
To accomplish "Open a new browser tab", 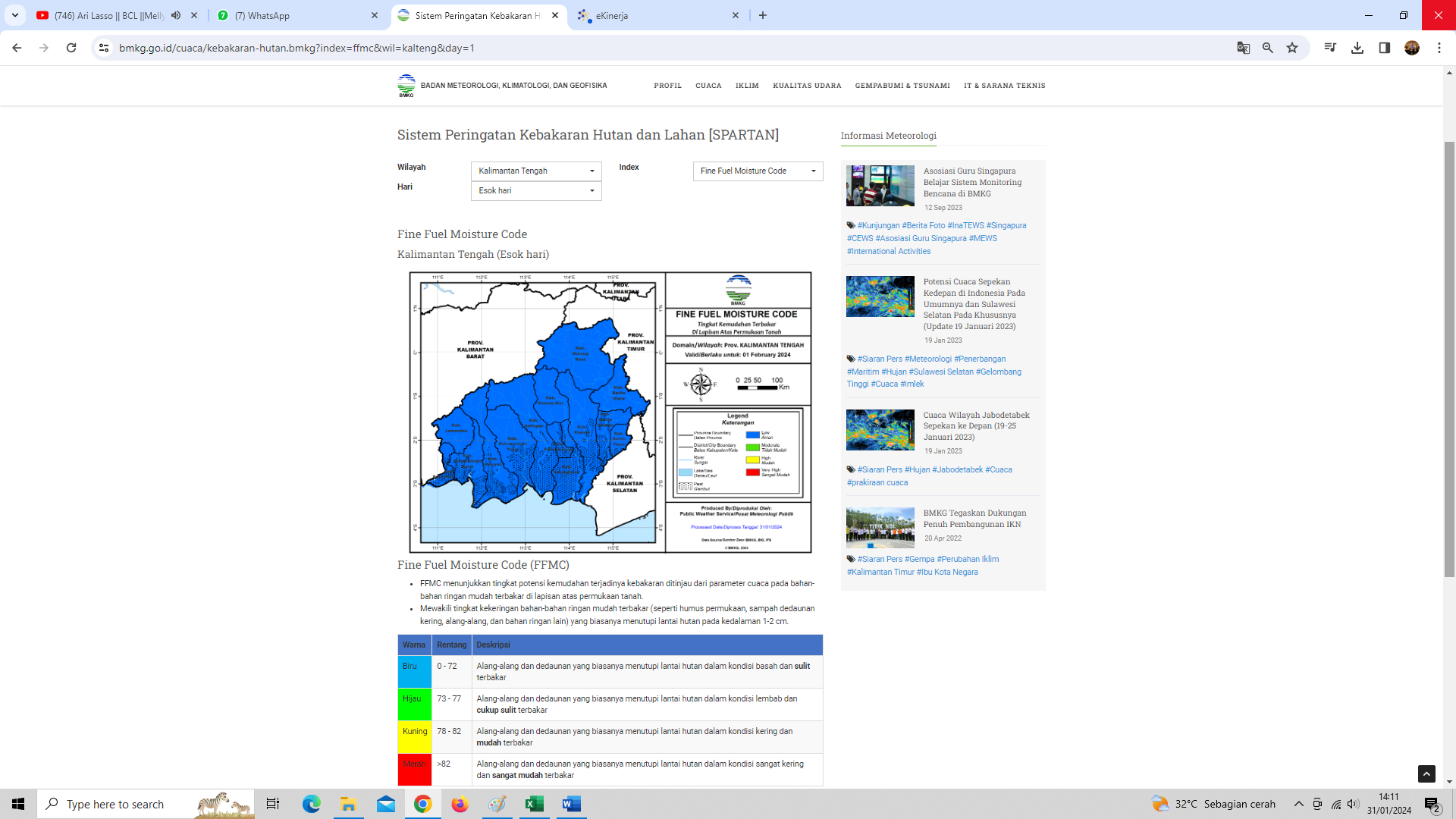I will [x=763, y=15].
